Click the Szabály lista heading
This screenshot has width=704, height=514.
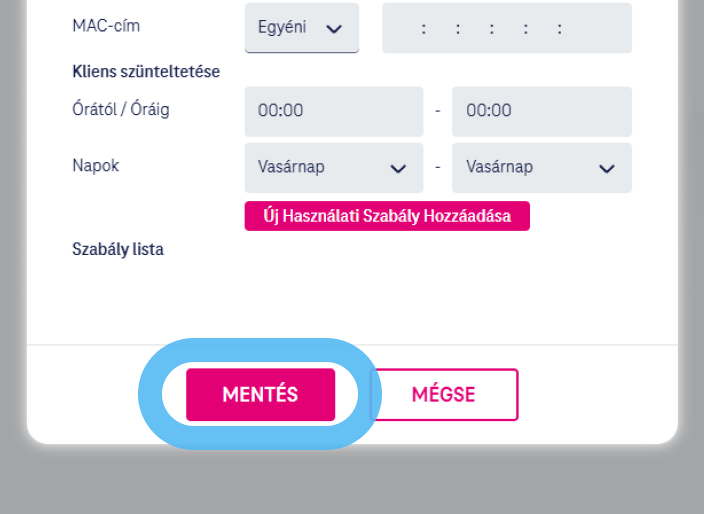tap(118, 249)
